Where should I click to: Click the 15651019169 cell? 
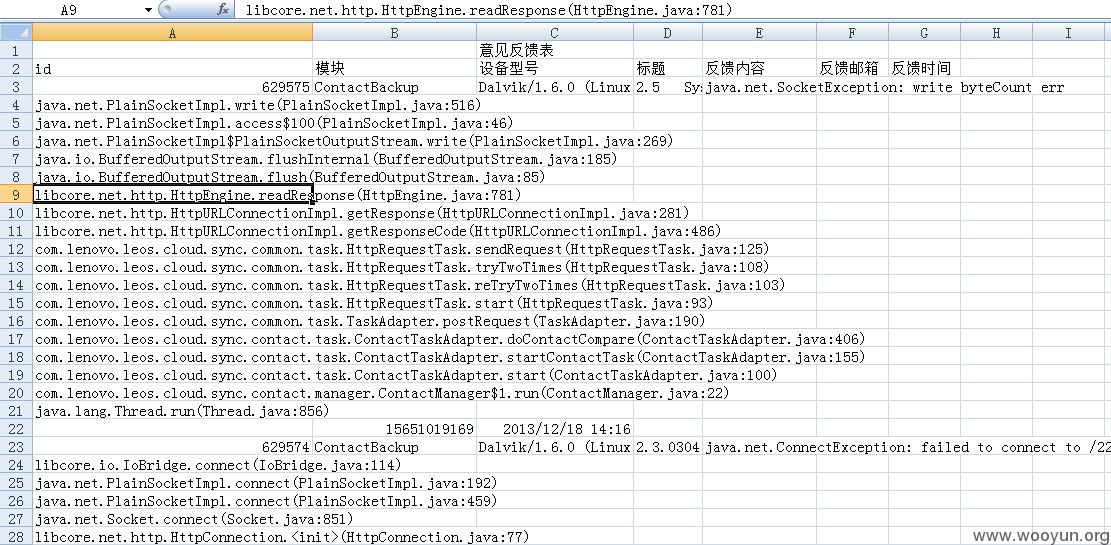(x=395, y=429)
